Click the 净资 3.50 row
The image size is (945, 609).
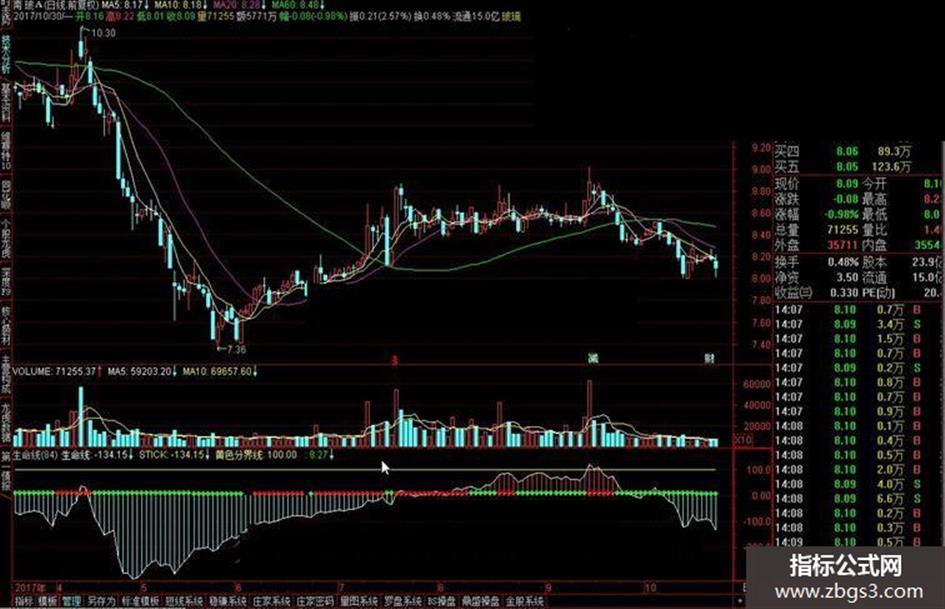pyautogui.click(x=817, y=277)
